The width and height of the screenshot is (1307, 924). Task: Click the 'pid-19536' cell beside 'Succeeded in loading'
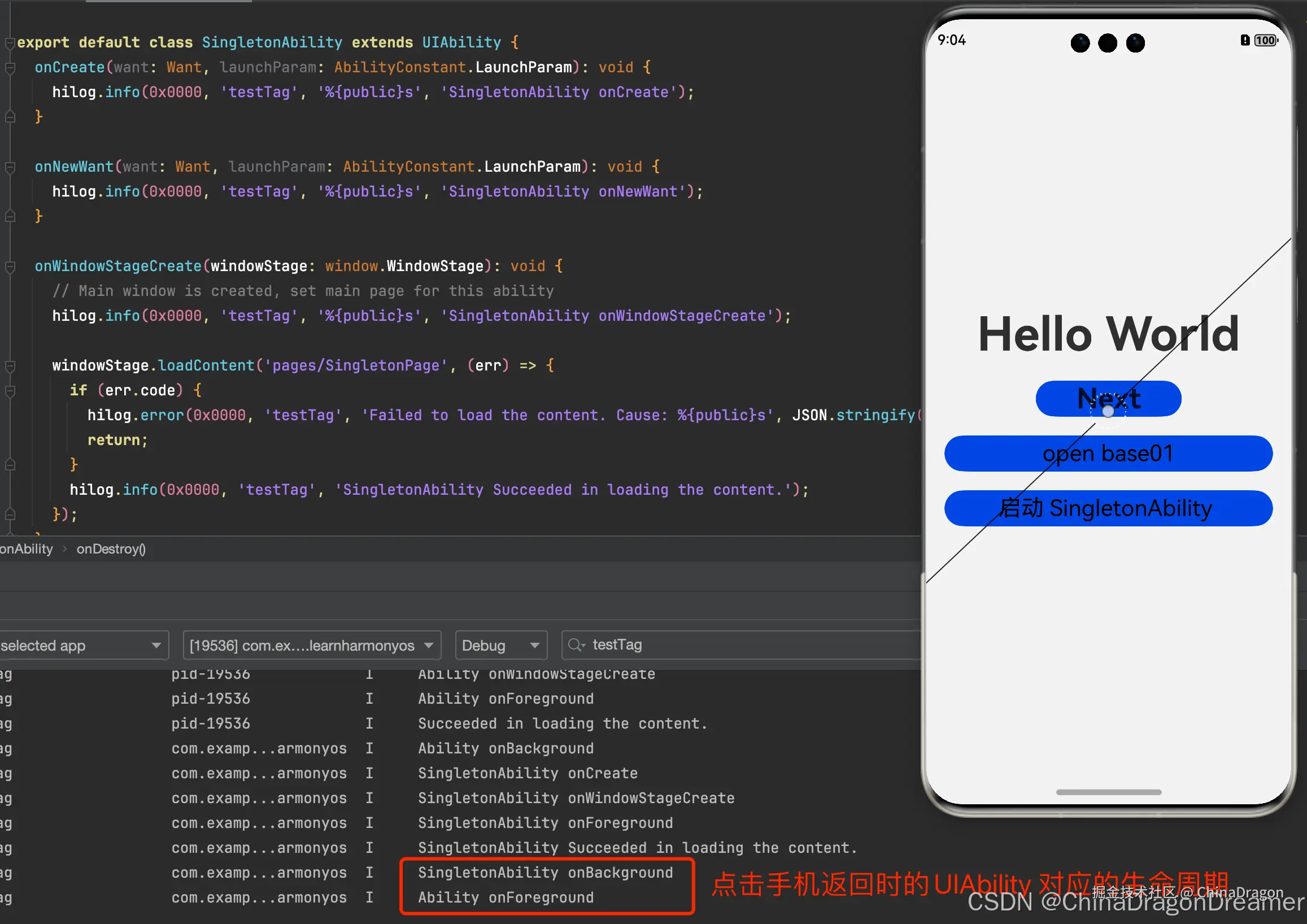click(211, 723)
